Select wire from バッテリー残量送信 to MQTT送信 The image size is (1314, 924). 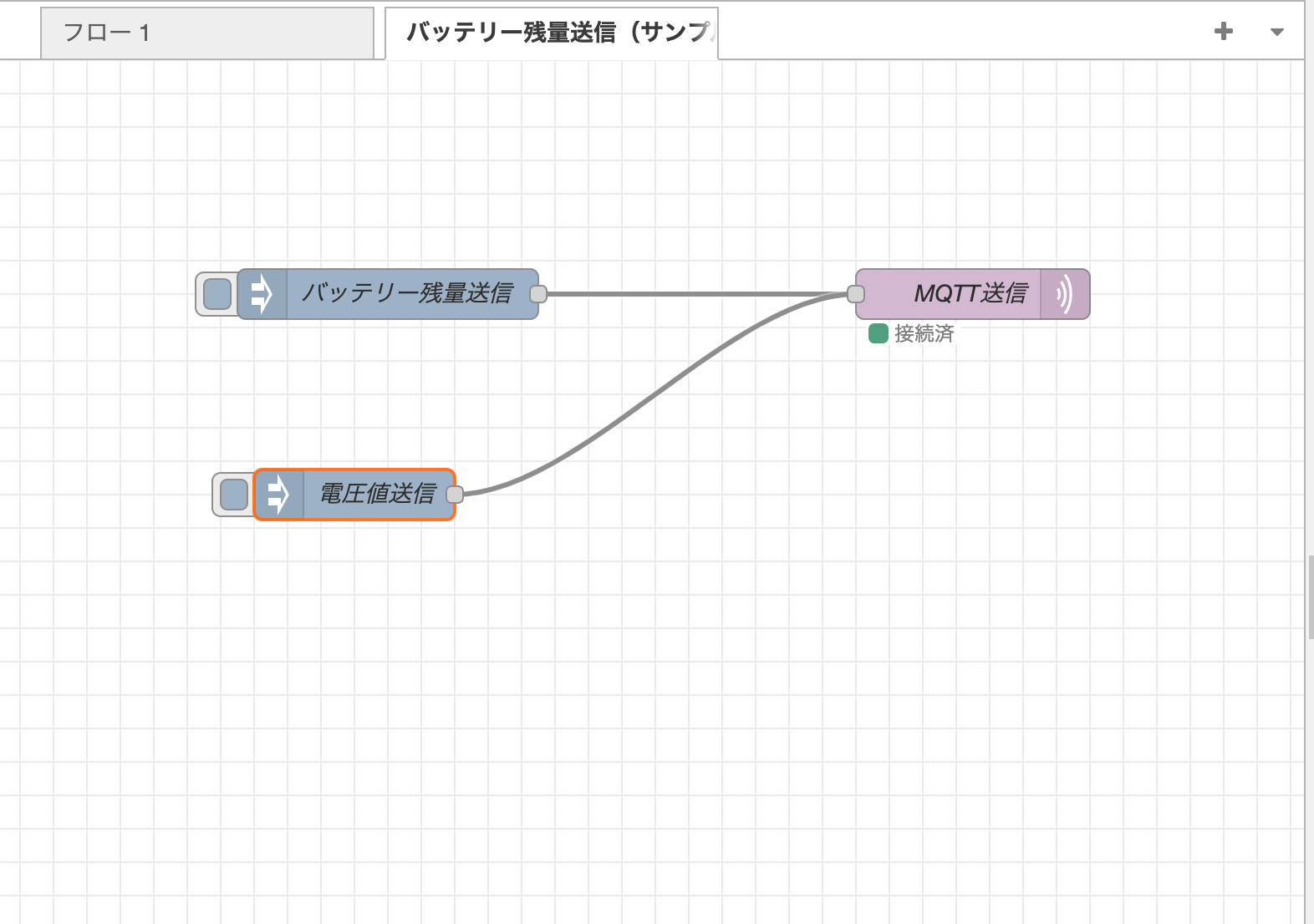point(697,294)
